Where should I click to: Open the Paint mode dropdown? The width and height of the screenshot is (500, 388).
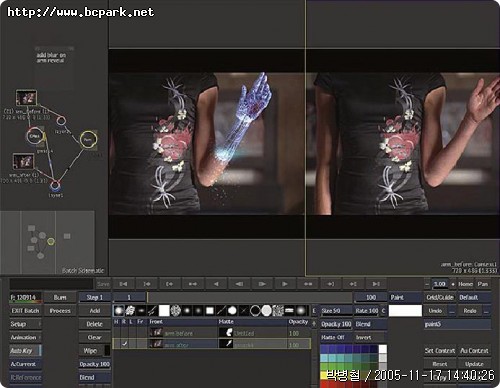(x=405, y=297)
